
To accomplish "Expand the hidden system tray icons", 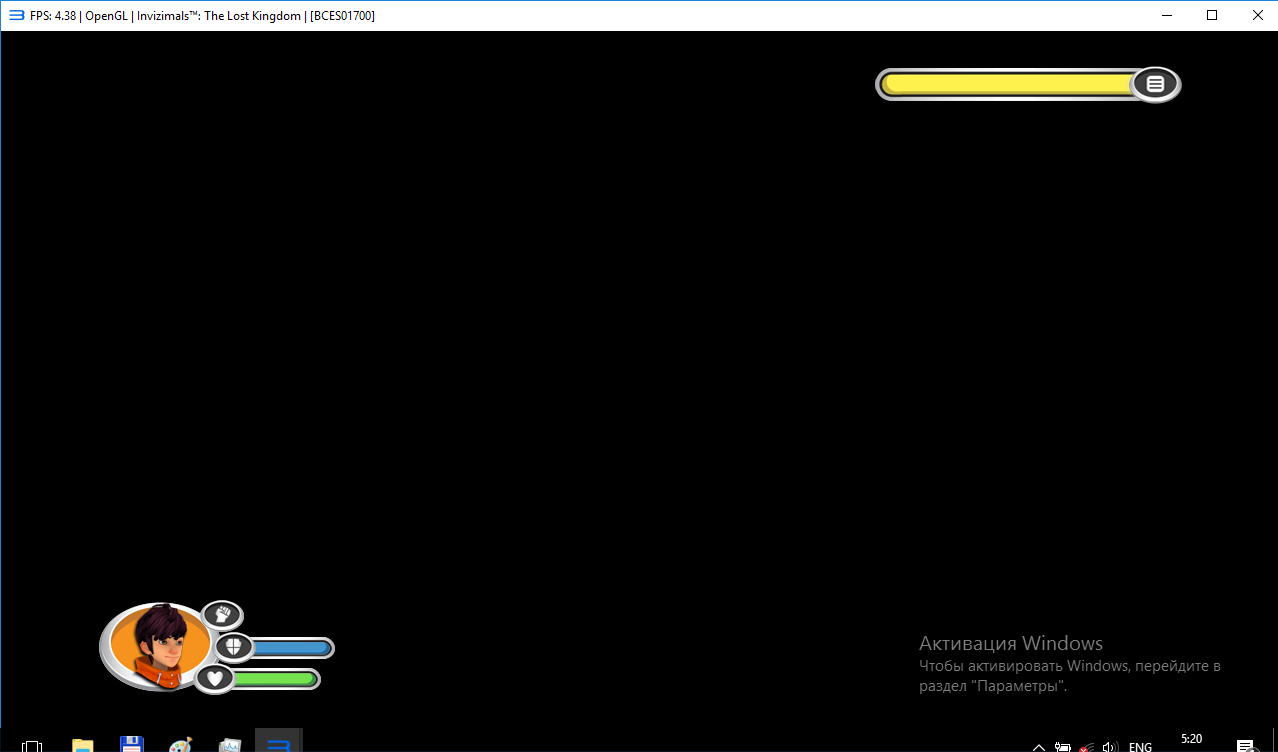I will [1038, 746].
